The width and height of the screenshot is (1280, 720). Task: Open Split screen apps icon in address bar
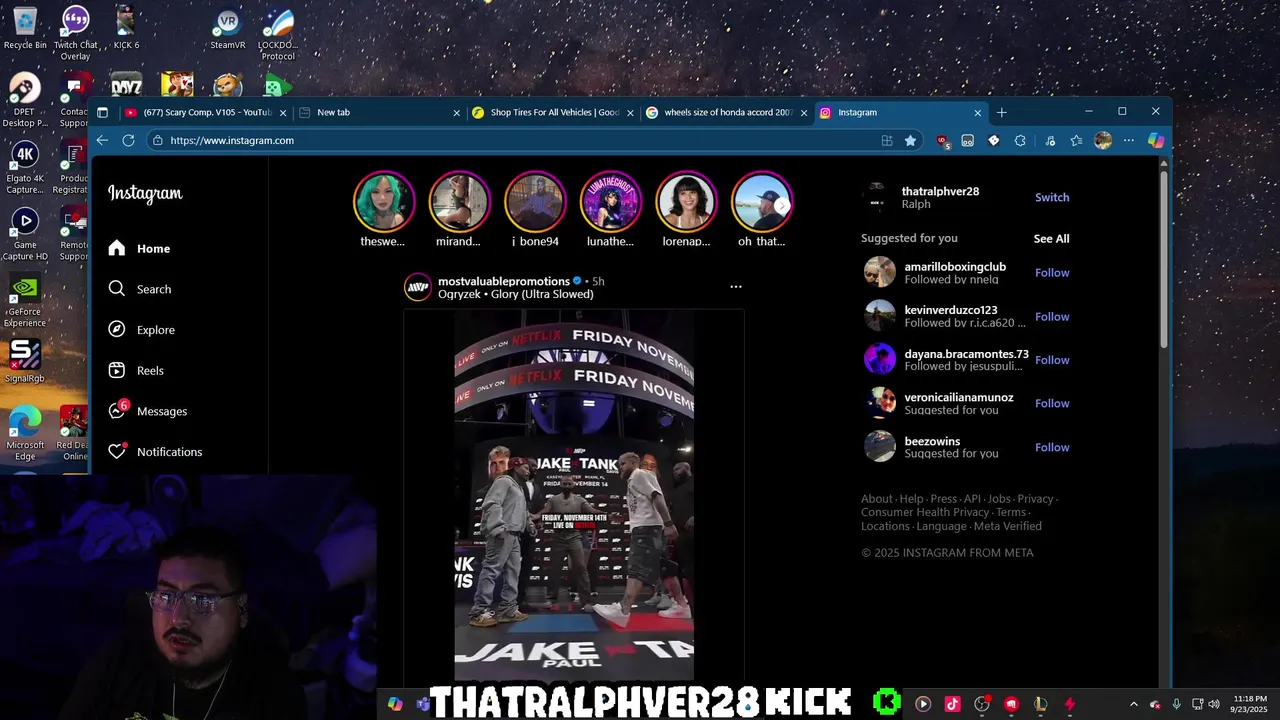[887, 141]
